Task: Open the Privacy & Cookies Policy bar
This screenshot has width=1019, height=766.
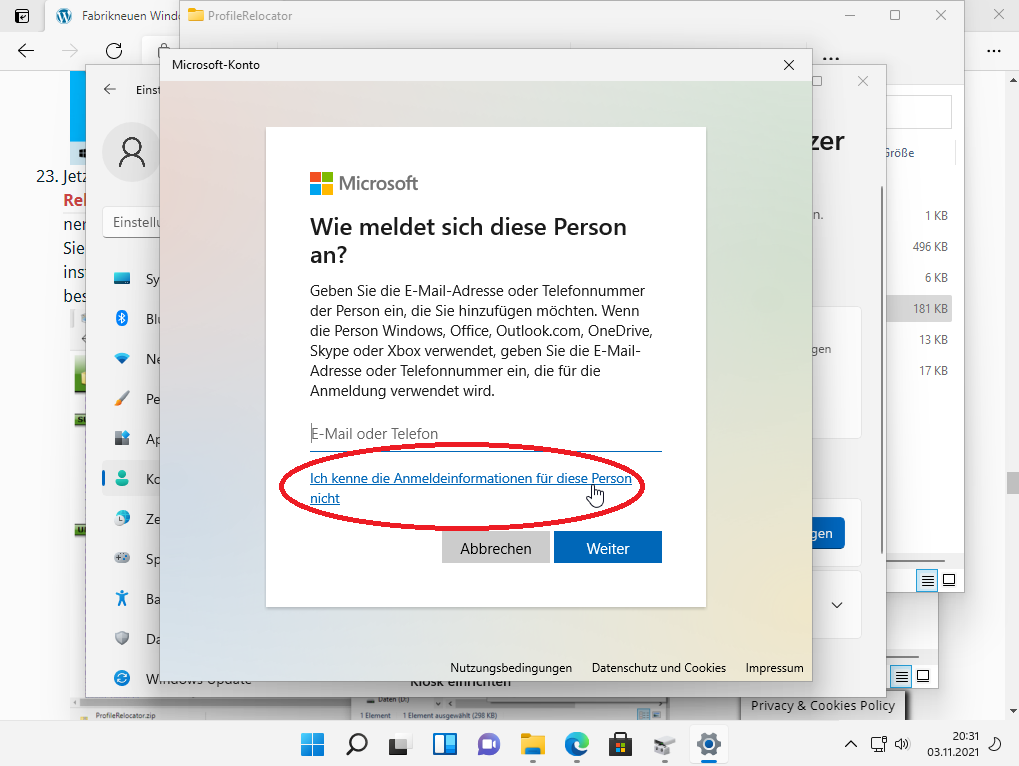Action: point(823,706)
